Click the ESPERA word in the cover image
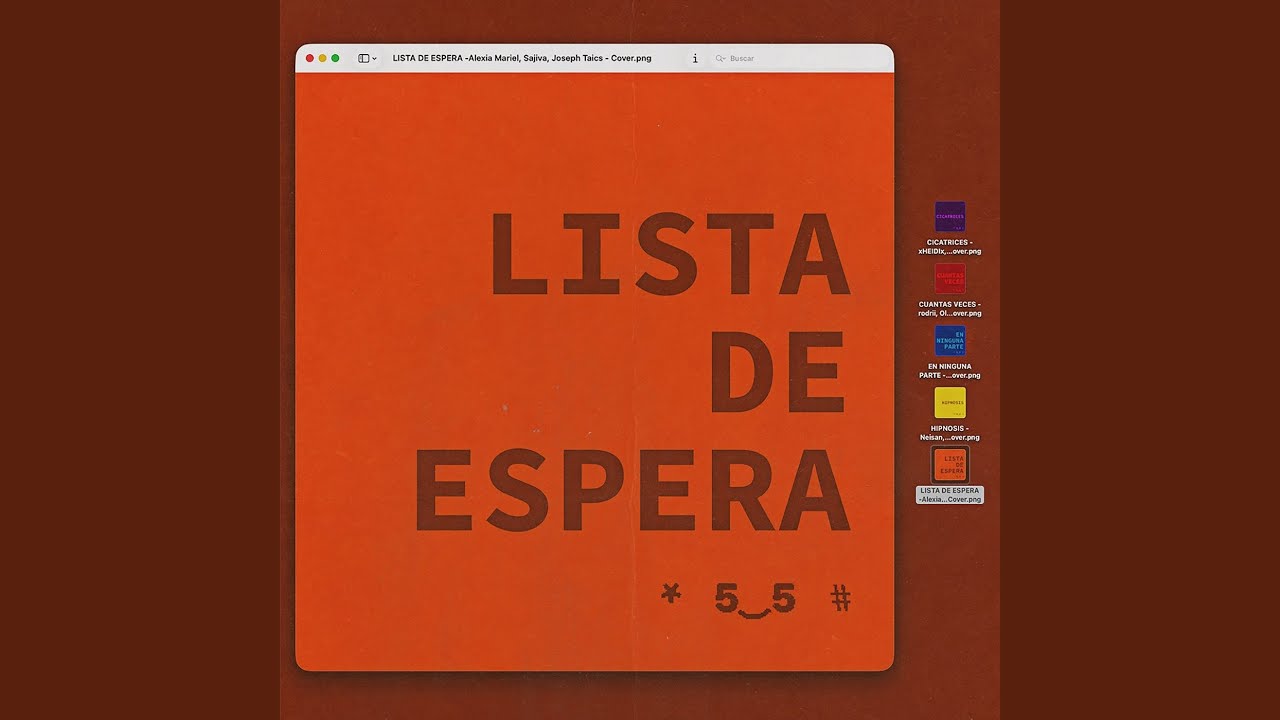The image size is (1280, 720). pyautogui.click(x=633, y=491)
